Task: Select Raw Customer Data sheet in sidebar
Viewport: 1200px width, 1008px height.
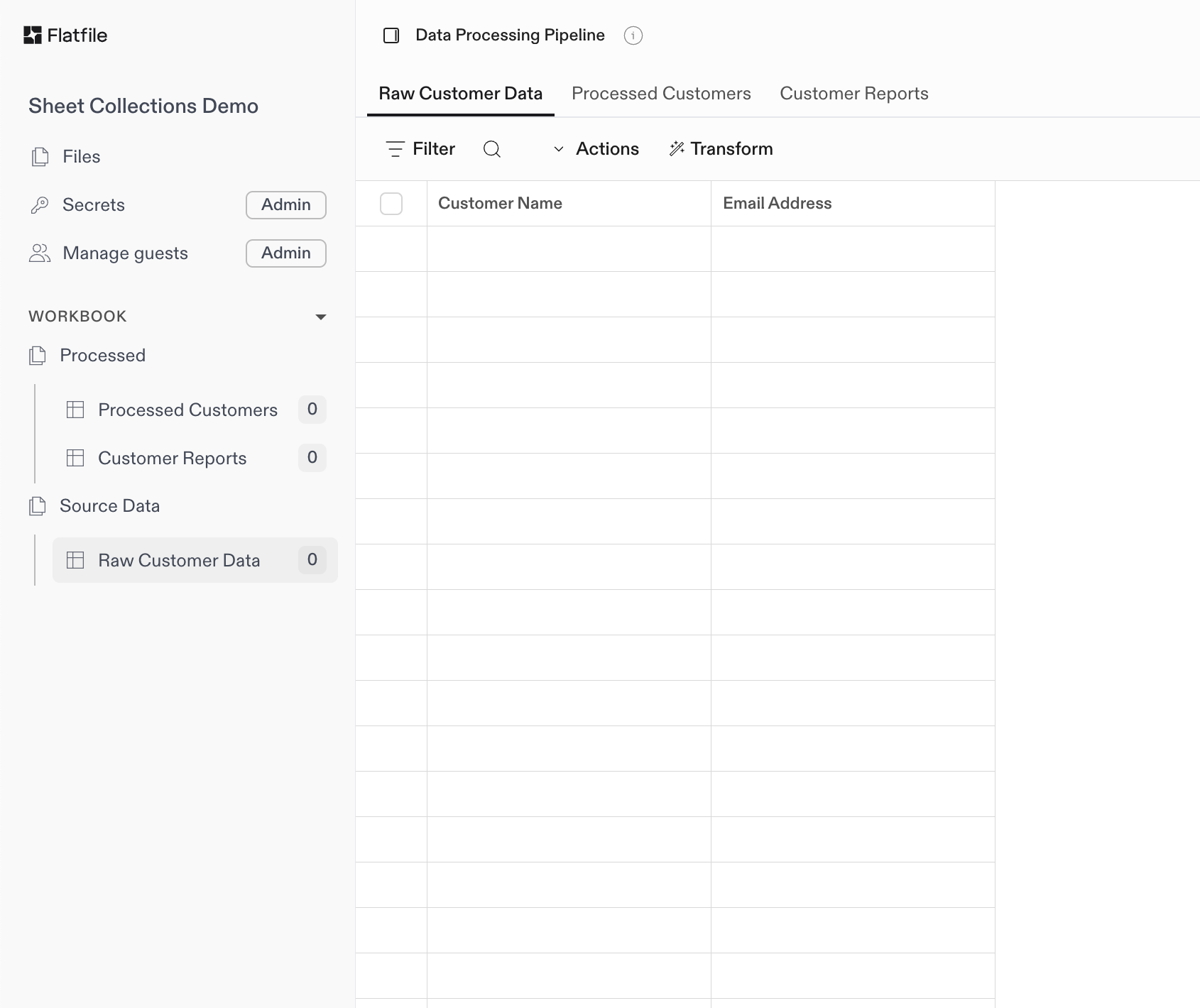Action: pos(195,560)
